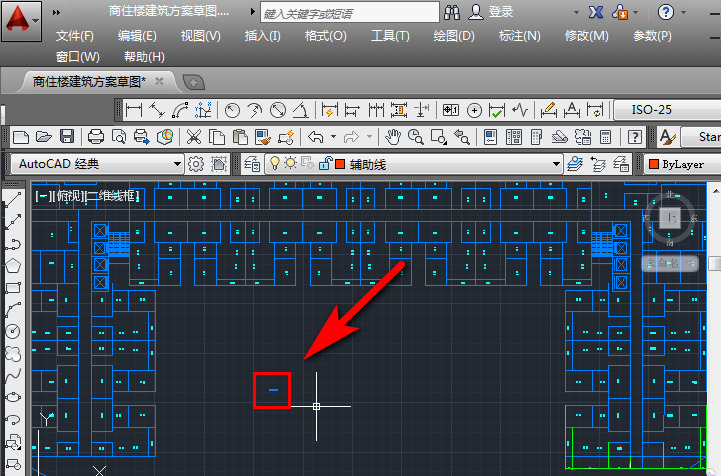
Task: Select the Linear dimension tool
Action: [134, 110]
